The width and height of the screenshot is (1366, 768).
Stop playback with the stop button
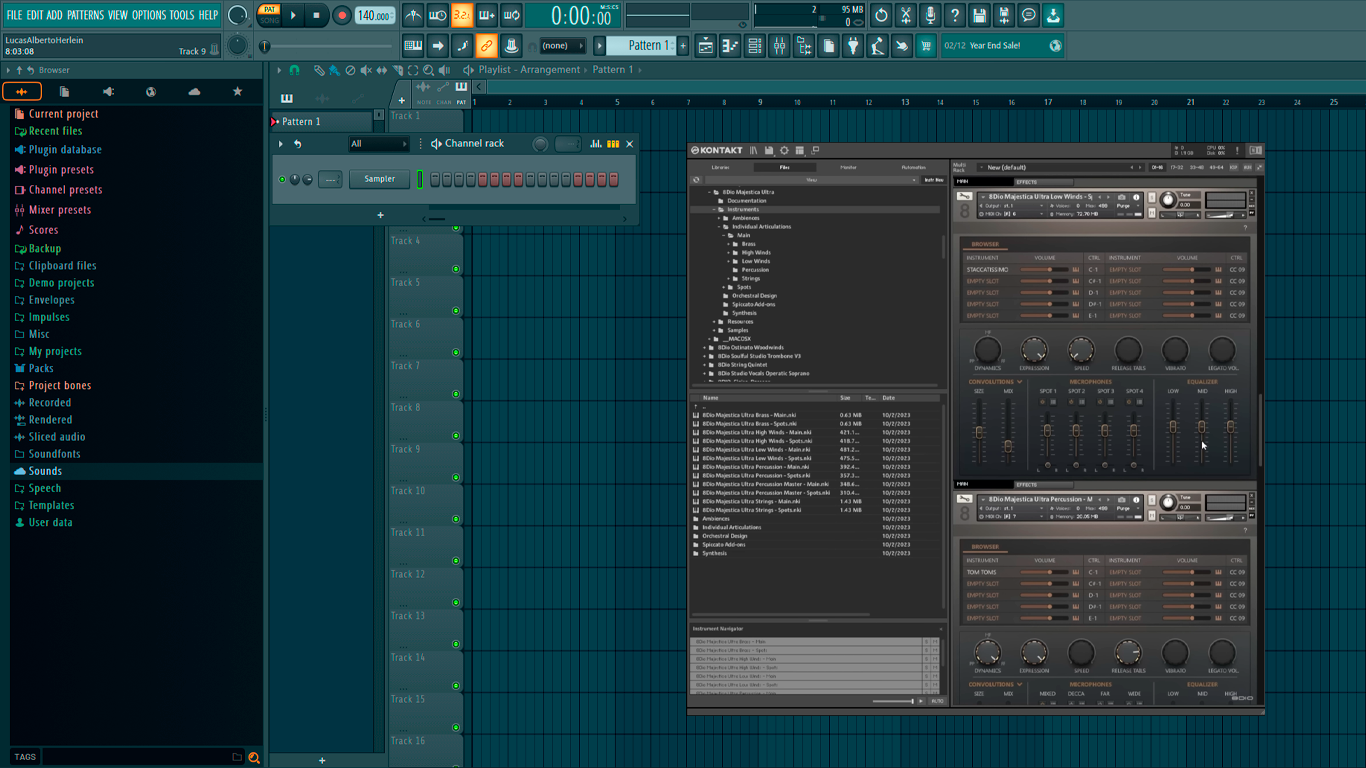pyautogui.click(x=316, y=15)
